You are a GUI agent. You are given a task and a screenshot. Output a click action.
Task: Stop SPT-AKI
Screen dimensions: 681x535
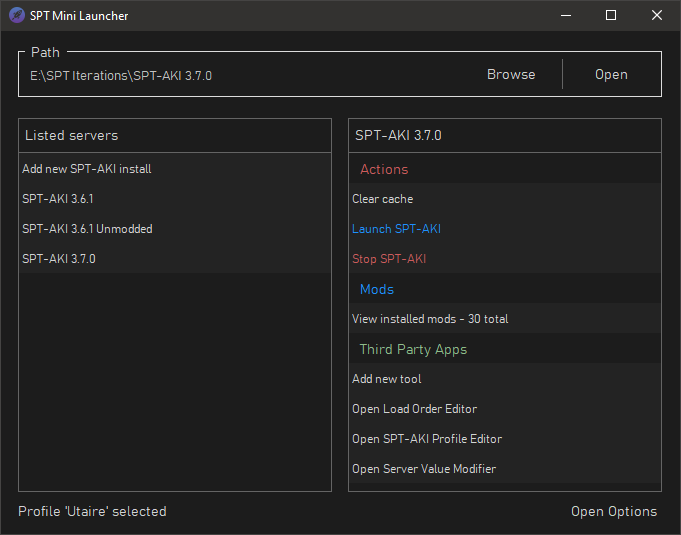click(x=505, y=259)
